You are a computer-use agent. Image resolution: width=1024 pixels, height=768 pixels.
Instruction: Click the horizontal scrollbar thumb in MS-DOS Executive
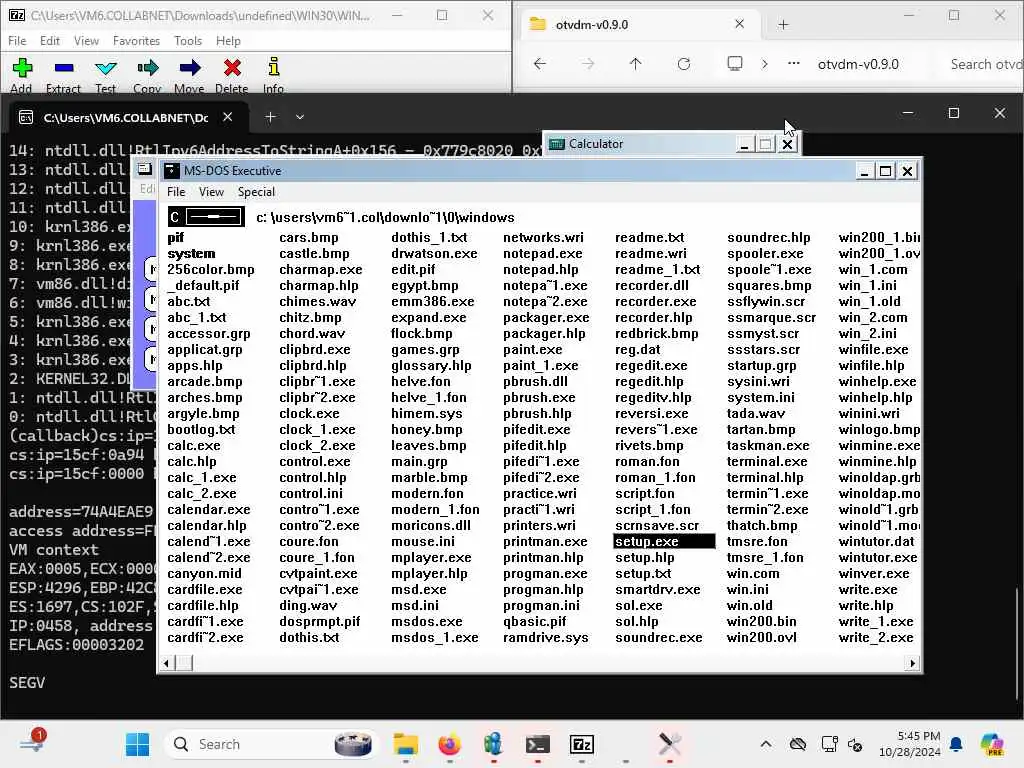pyautogui.click(x=184, y=664)
